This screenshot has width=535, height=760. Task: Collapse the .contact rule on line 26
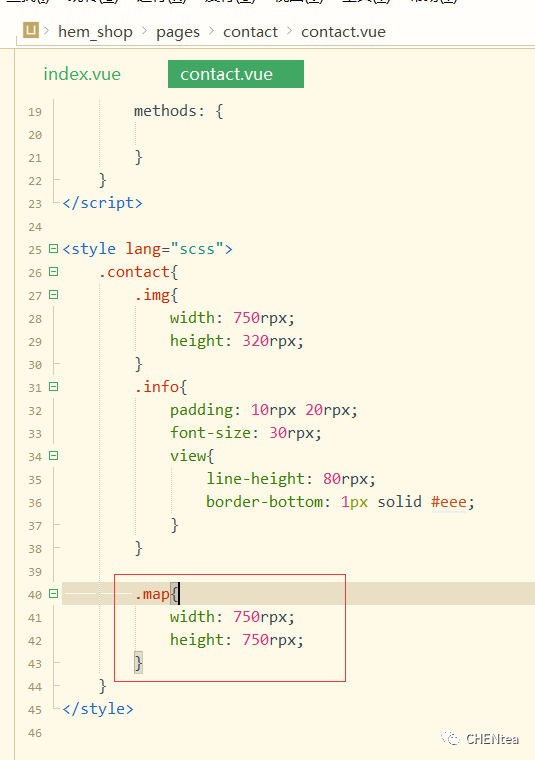click(53, 272)
